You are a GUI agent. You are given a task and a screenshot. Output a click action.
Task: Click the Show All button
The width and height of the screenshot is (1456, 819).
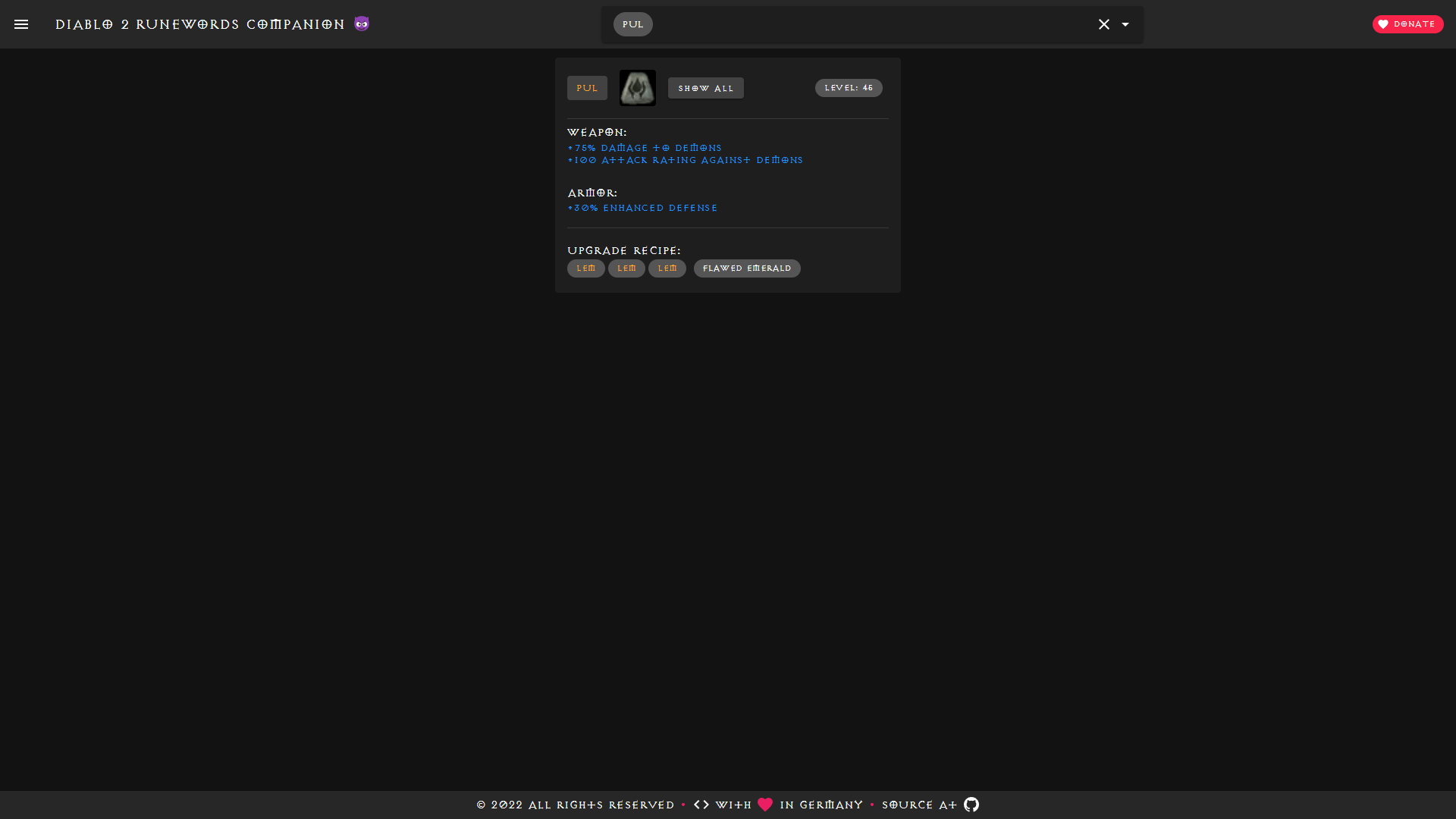coord(706,88)
